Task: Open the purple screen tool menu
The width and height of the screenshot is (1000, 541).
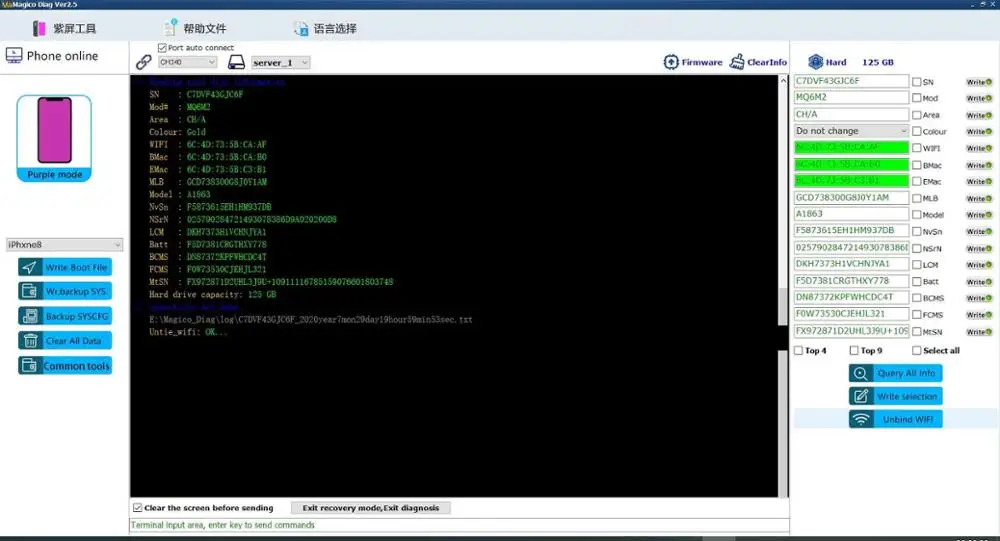Action: tap(64, 29)
